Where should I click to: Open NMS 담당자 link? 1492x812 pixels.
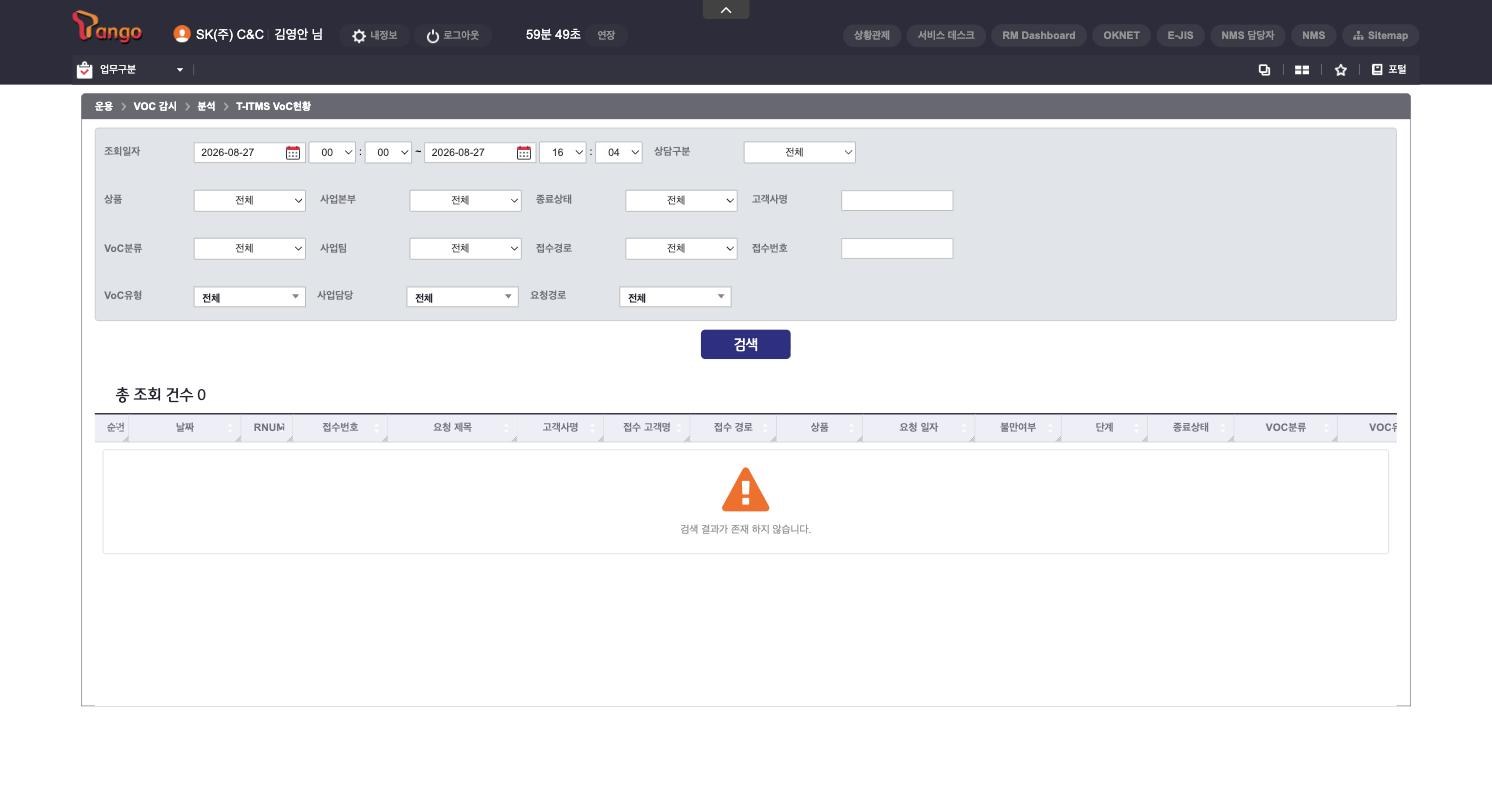point(1247,35)
